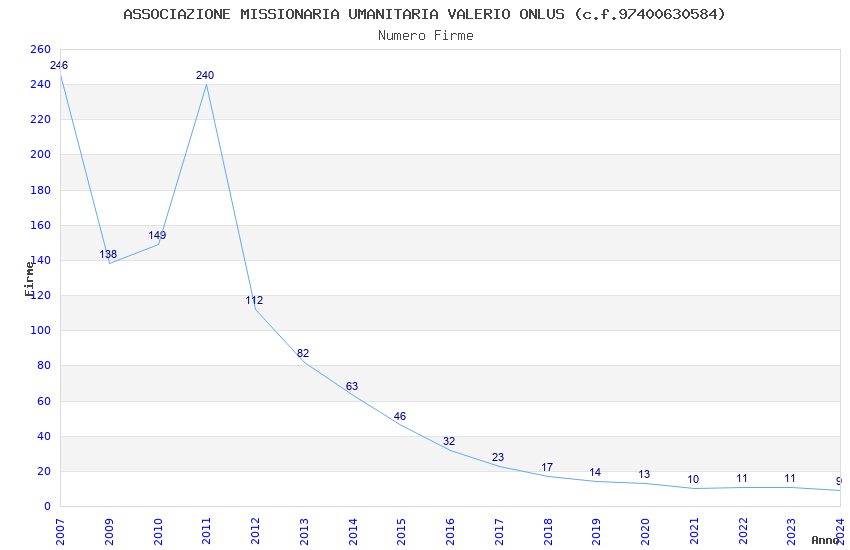This screenshot has width=850, height=550.
Task: Click the x-axis year 2023
Action: [x=792, y=532]
